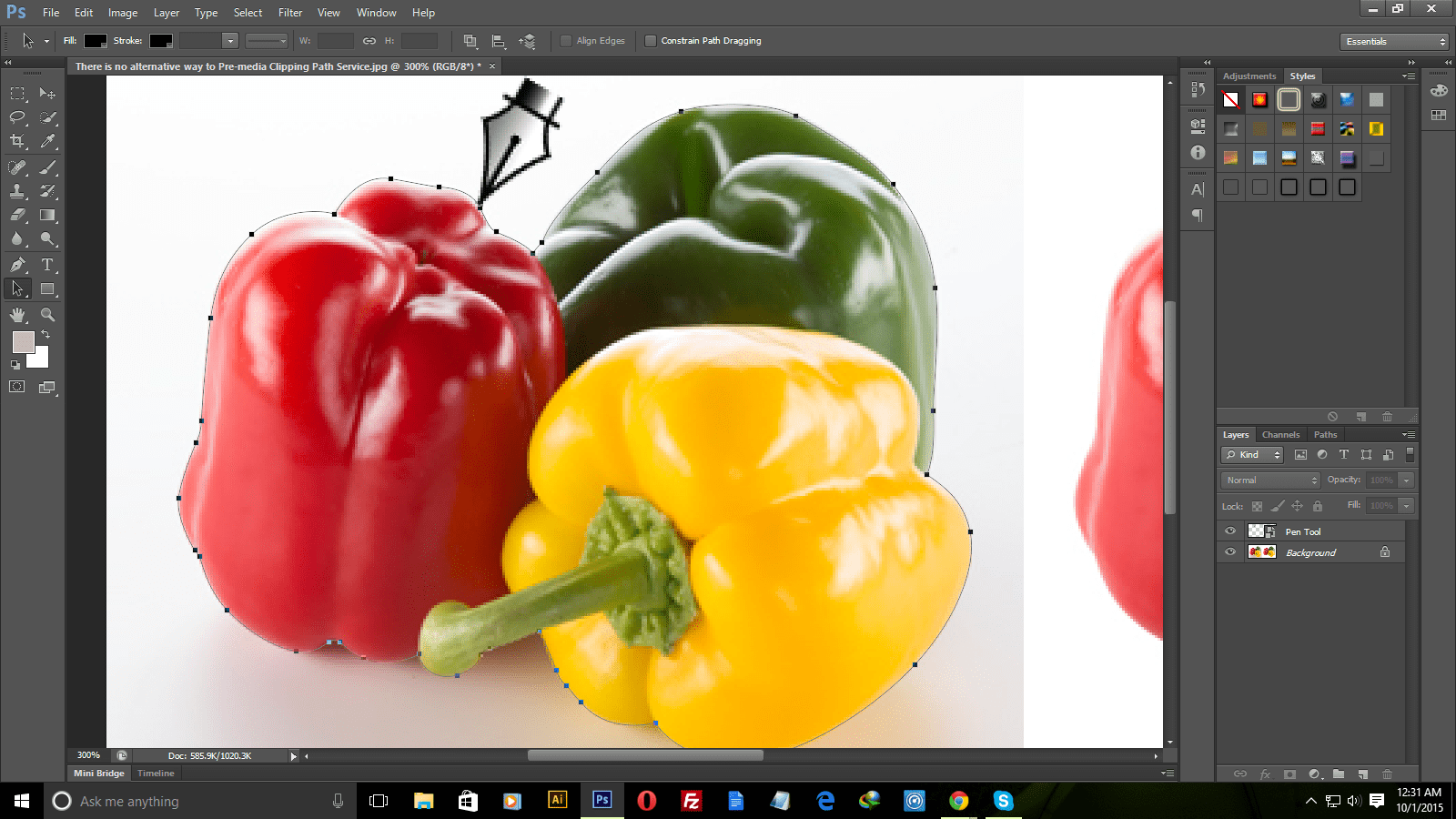Open the File menu

tap(51, 13)
